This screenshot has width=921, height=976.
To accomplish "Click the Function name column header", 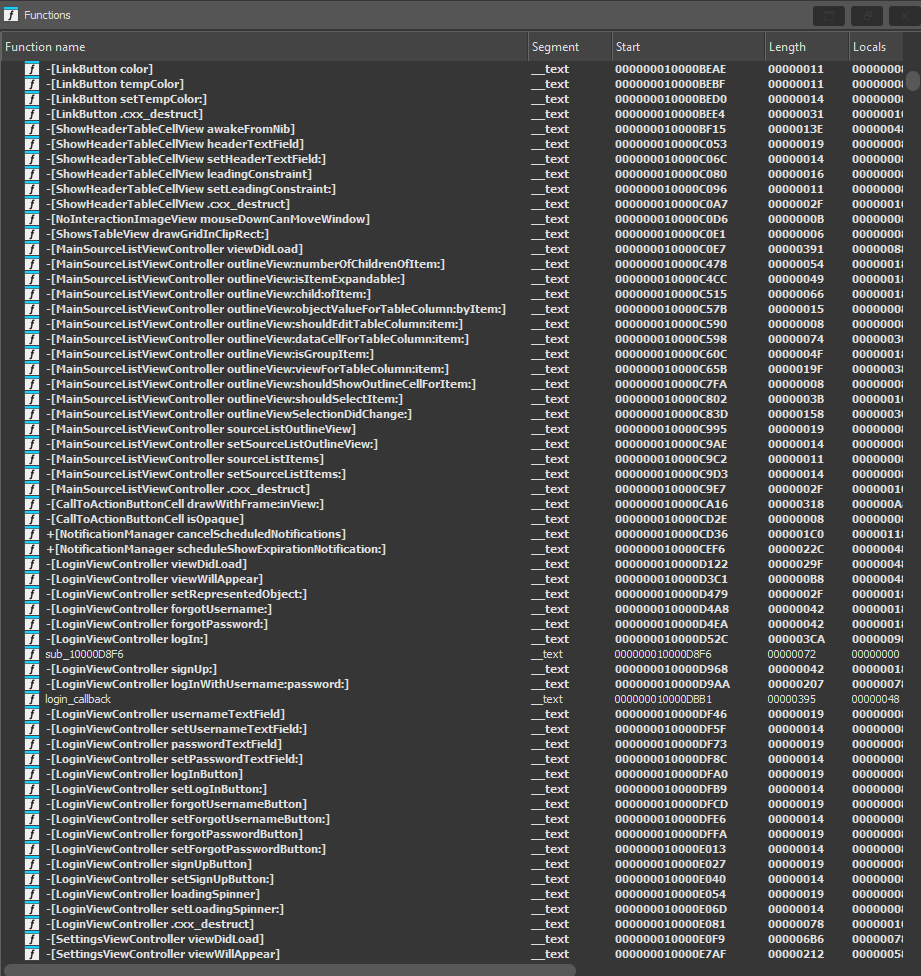I will [45, 46].
